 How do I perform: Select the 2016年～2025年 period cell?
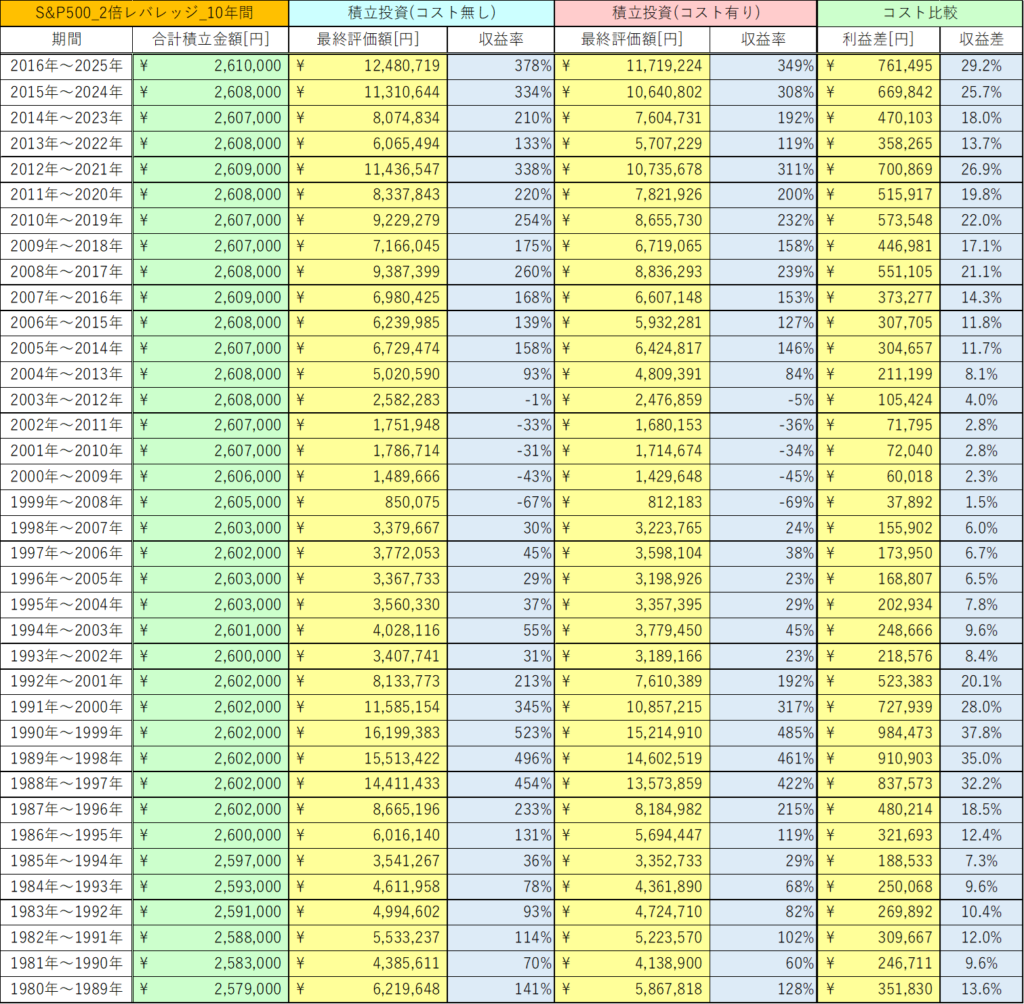[x=66, y=66]
